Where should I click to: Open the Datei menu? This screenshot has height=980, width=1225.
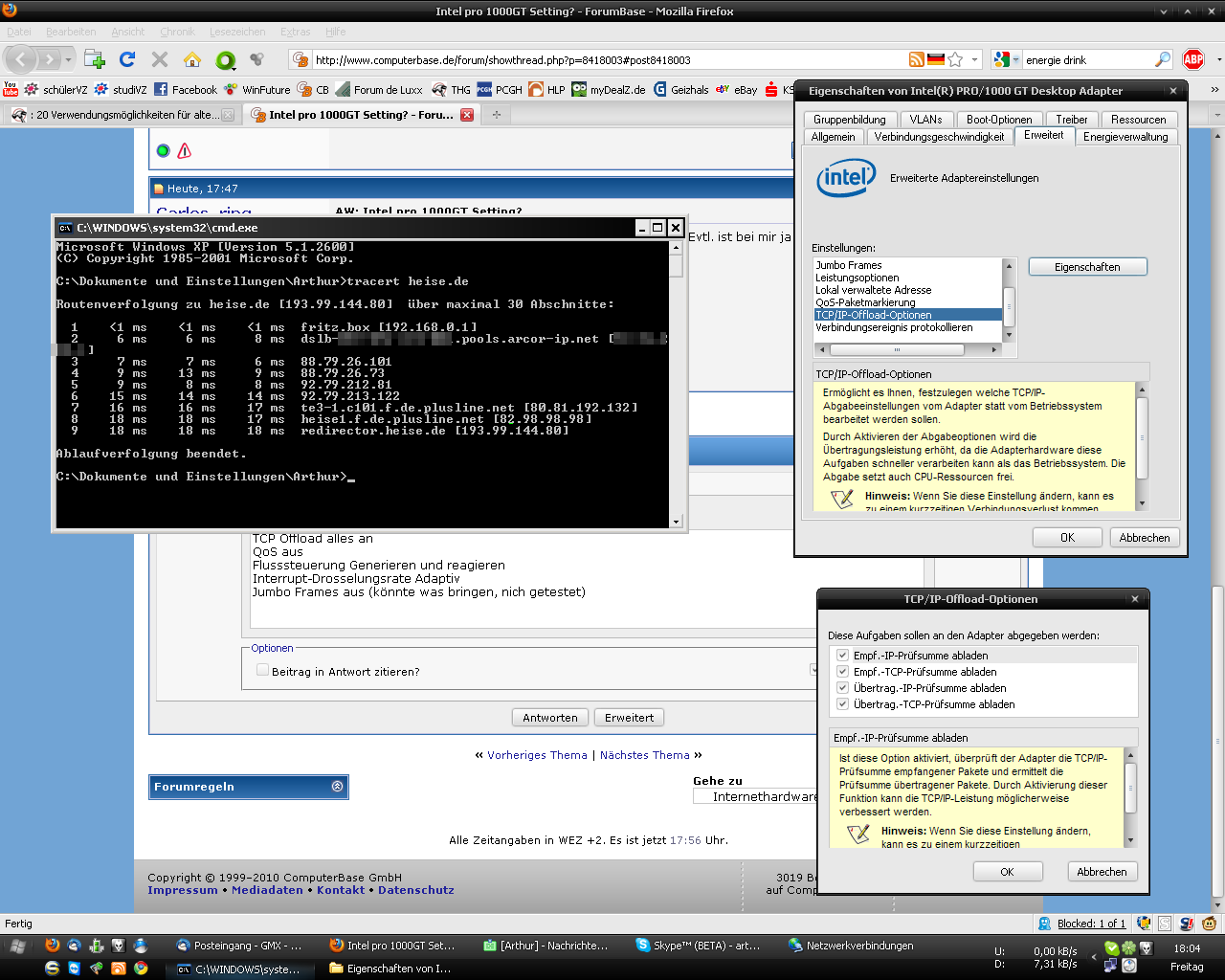coord(19,32)
